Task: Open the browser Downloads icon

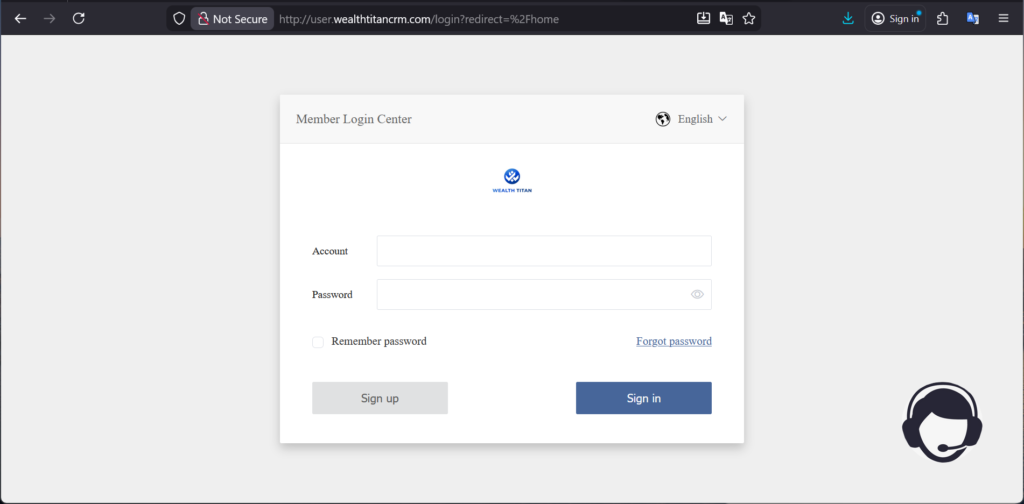Action: pyautogui.click(x=848, y=18)
